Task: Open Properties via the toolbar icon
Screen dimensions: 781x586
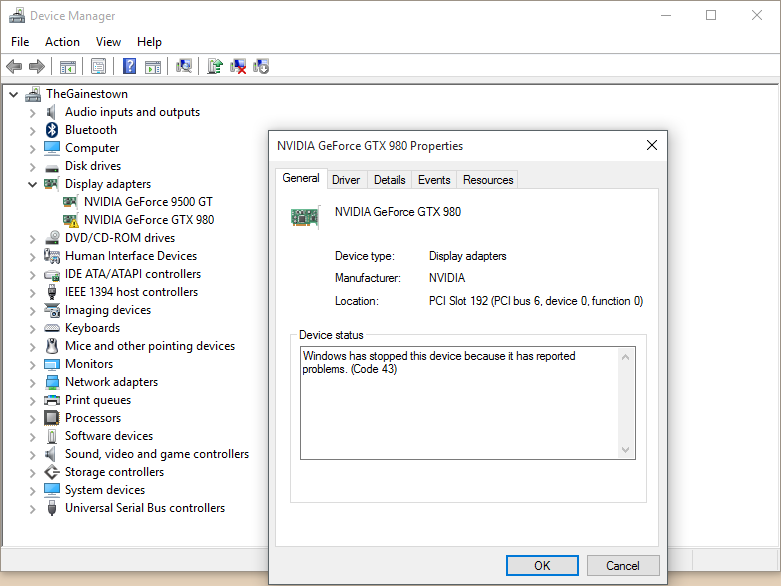Action: point(98,67)
